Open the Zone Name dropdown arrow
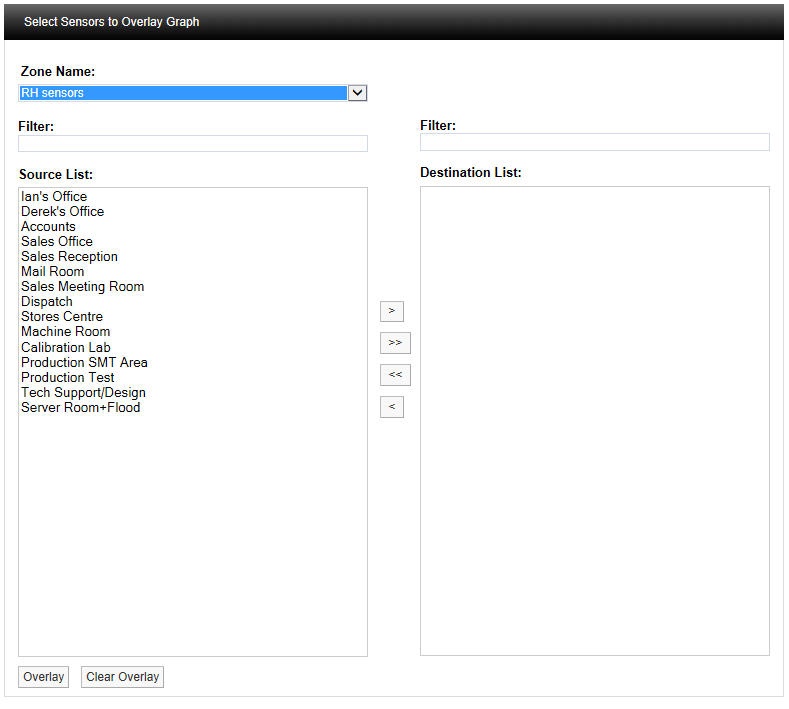789x709 pixels. tap(357, 93)
